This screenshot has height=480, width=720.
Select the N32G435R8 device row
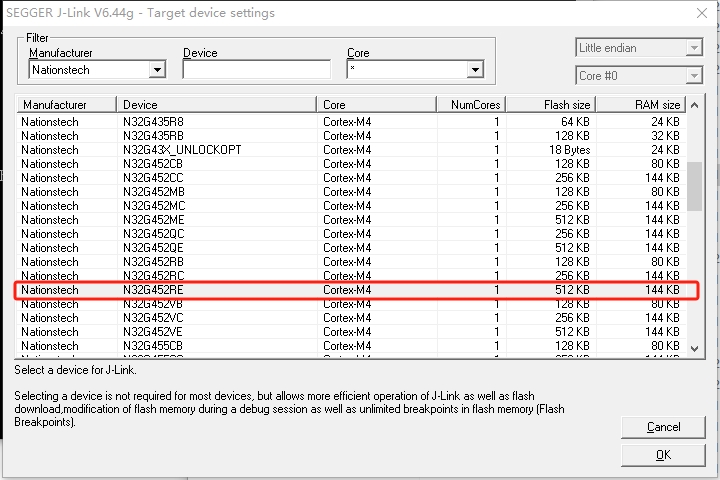point(352,122)
